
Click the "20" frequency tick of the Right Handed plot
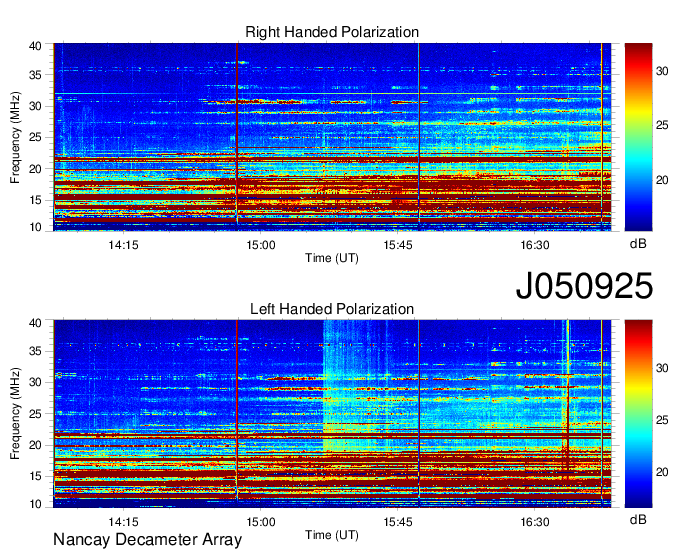[35, 169]
